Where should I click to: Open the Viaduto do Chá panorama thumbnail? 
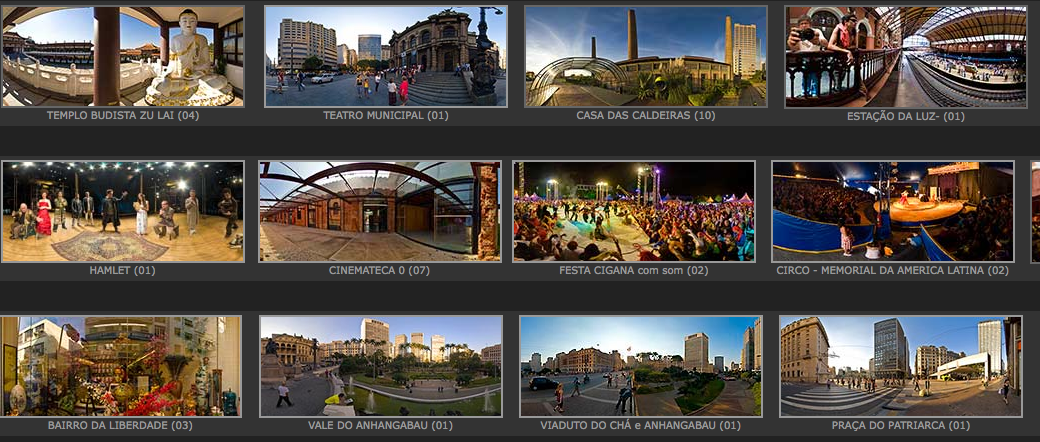pos(641,366)
